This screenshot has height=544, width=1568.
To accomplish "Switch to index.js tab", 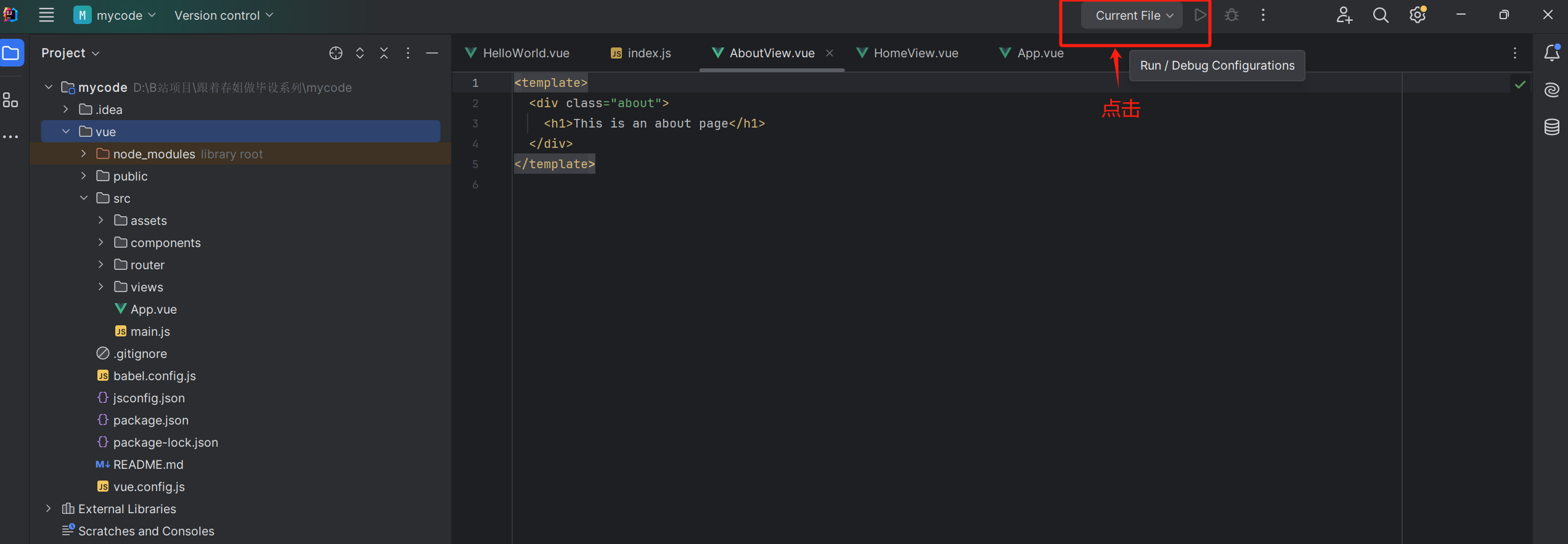I will point(641,53).
